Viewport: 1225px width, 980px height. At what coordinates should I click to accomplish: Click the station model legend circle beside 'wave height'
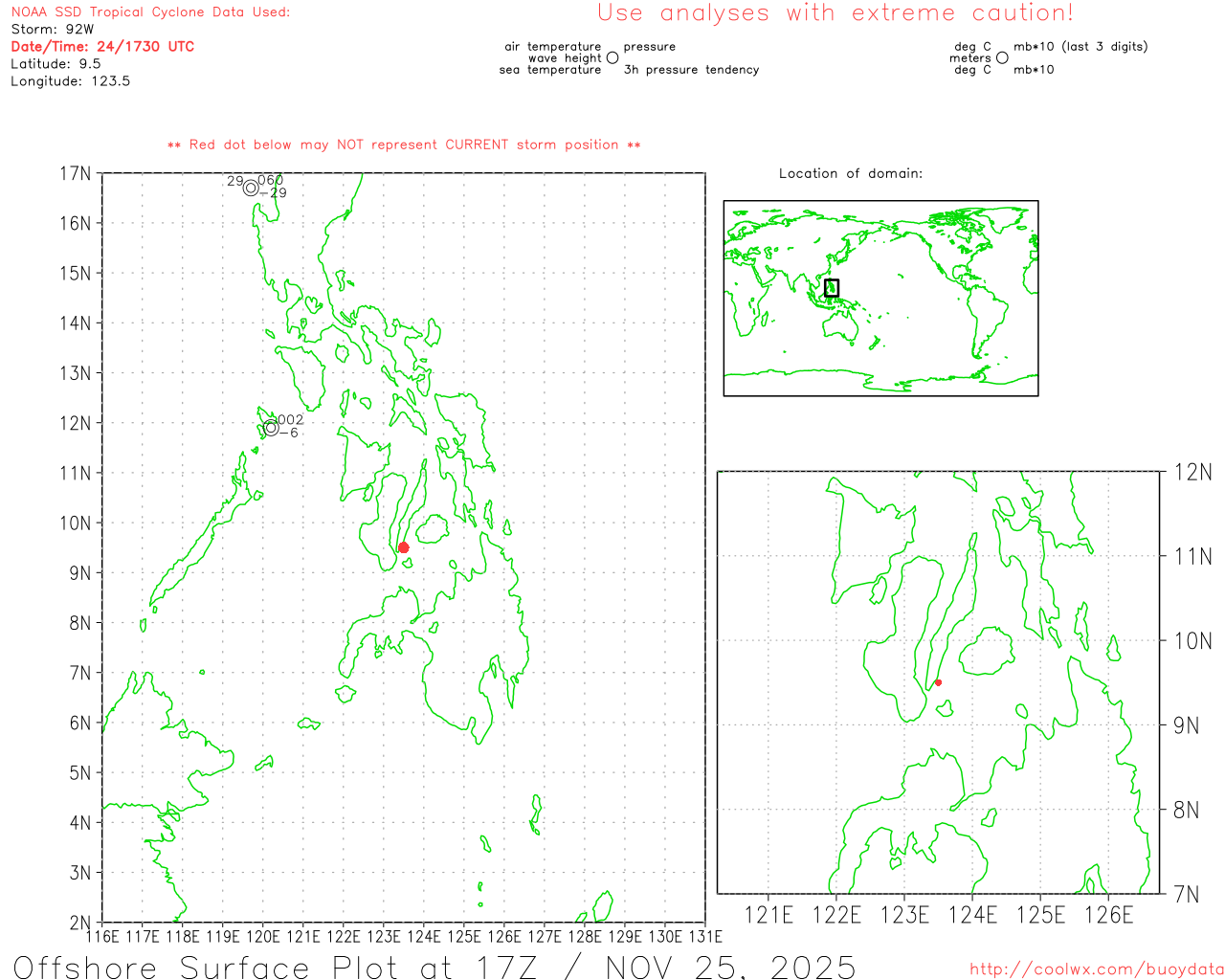coord(612,58)
